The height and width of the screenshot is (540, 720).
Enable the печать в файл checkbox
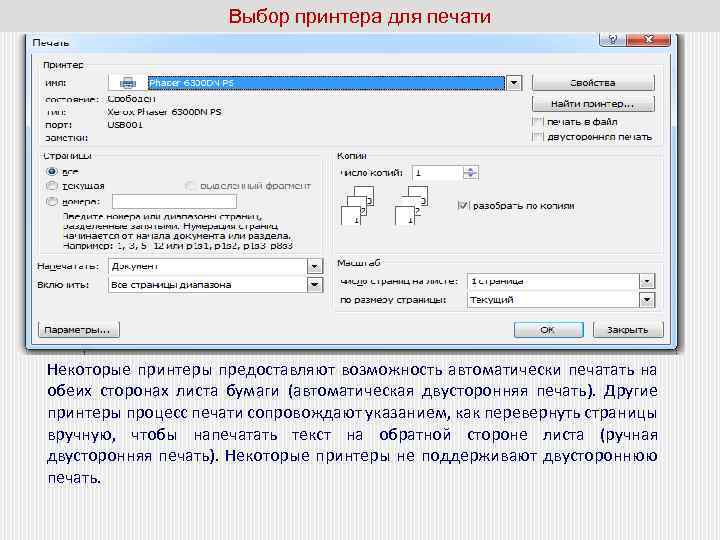(x=538, y=122)
